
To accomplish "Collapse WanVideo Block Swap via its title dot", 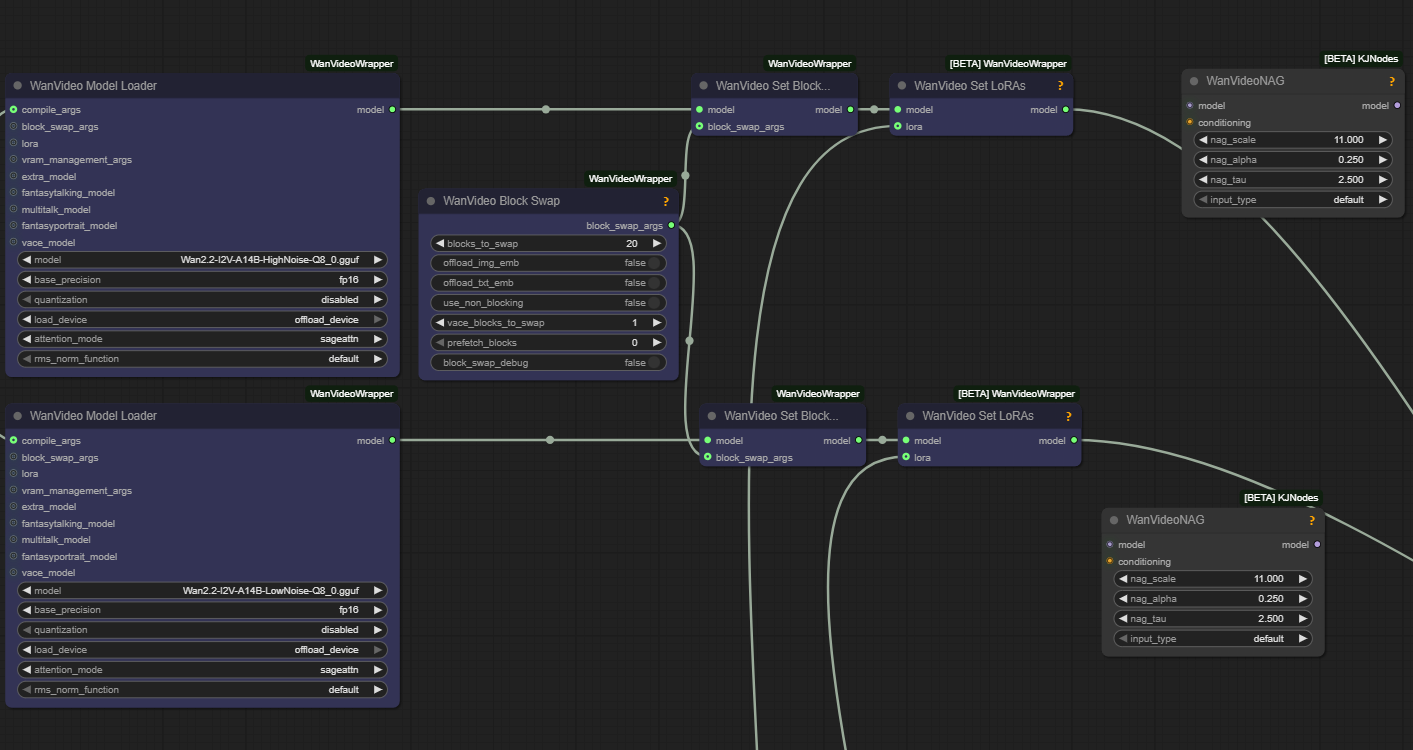I will [x=431, y=201].
